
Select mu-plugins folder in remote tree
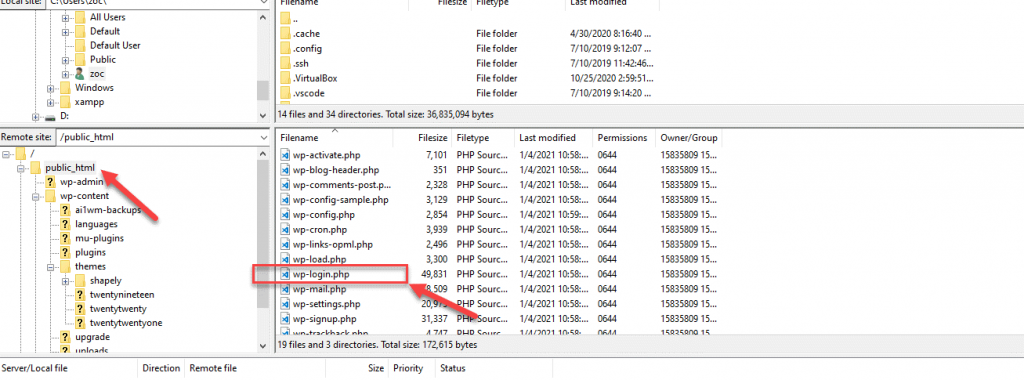pos(99,238)
